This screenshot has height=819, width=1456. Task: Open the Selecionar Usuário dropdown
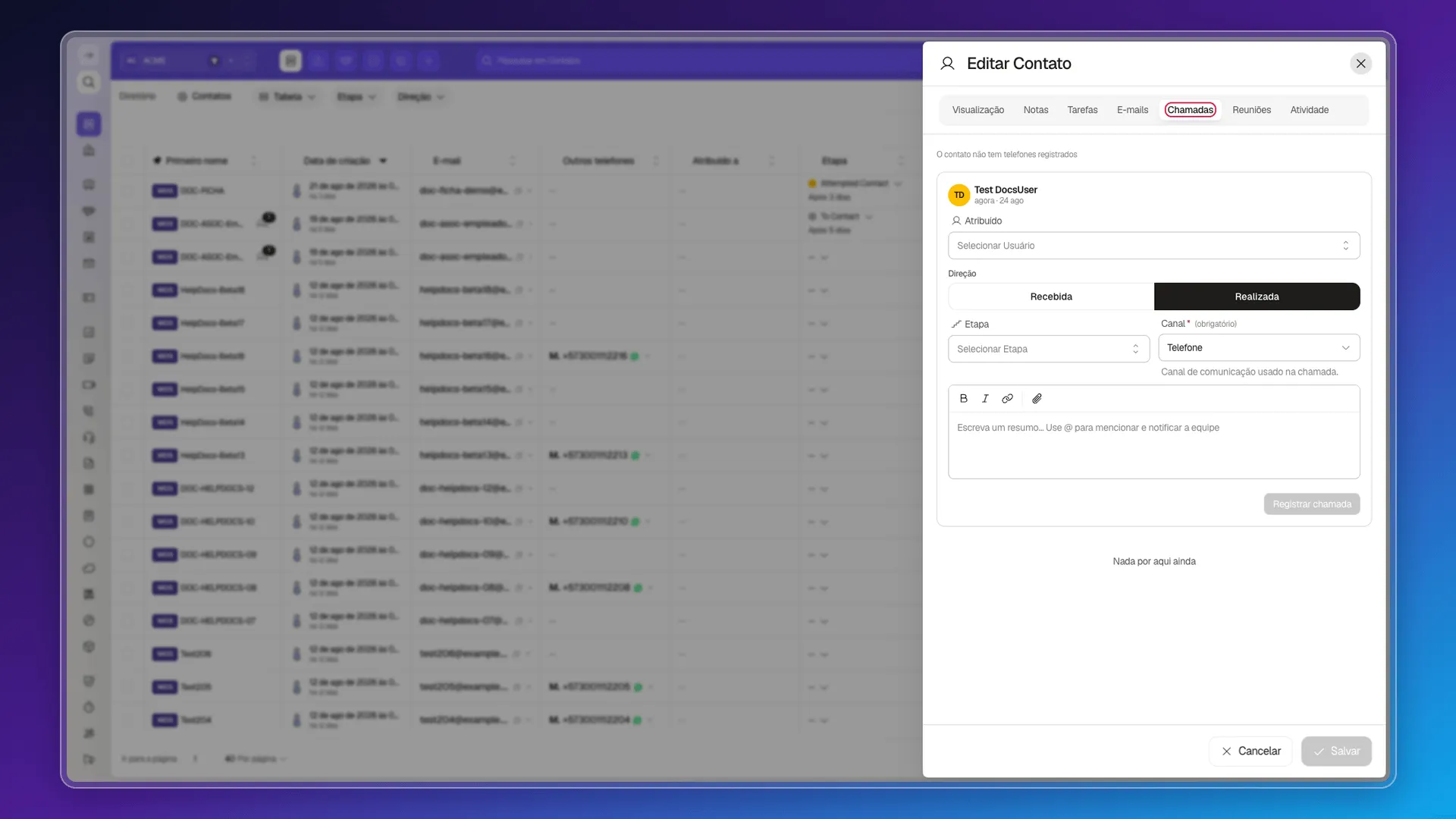(1153, 246)
